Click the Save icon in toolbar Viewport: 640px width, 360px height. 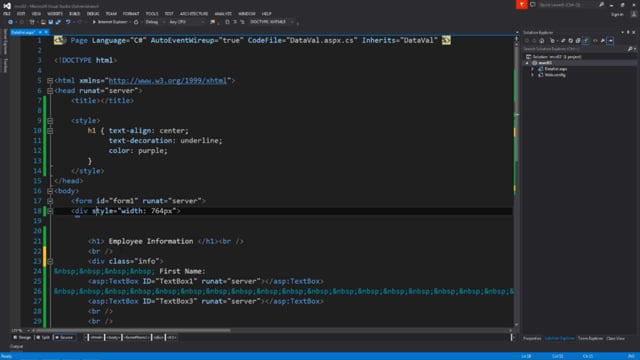coord(51,22)
